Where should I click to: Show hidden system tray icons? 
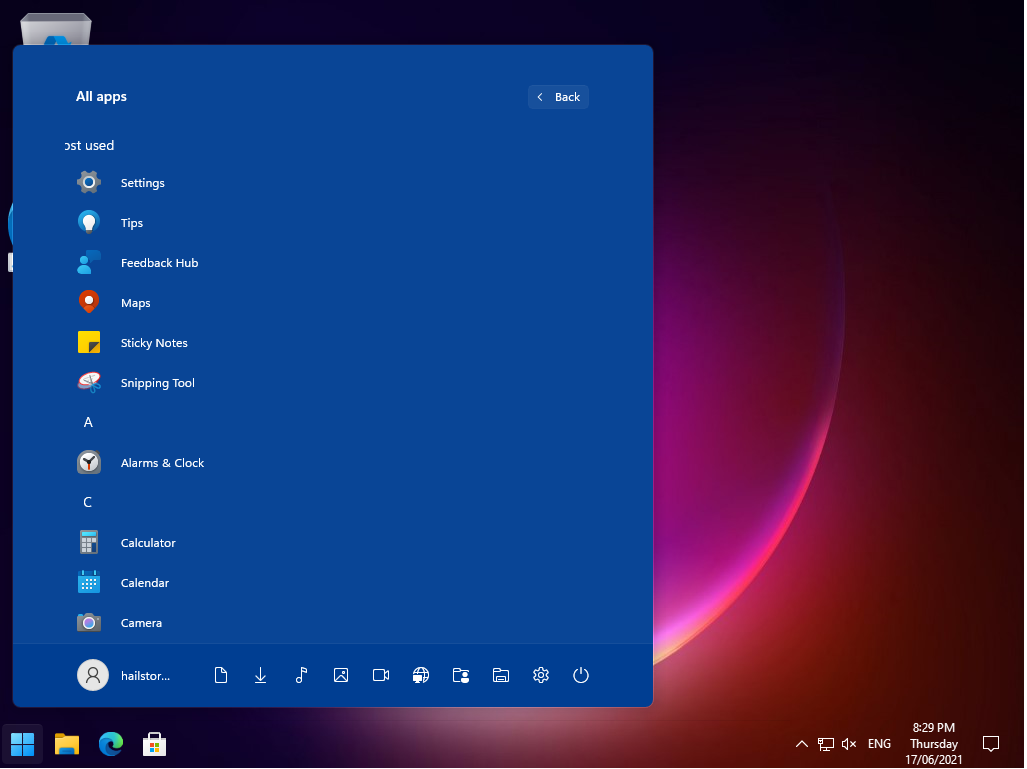point(802,744)
